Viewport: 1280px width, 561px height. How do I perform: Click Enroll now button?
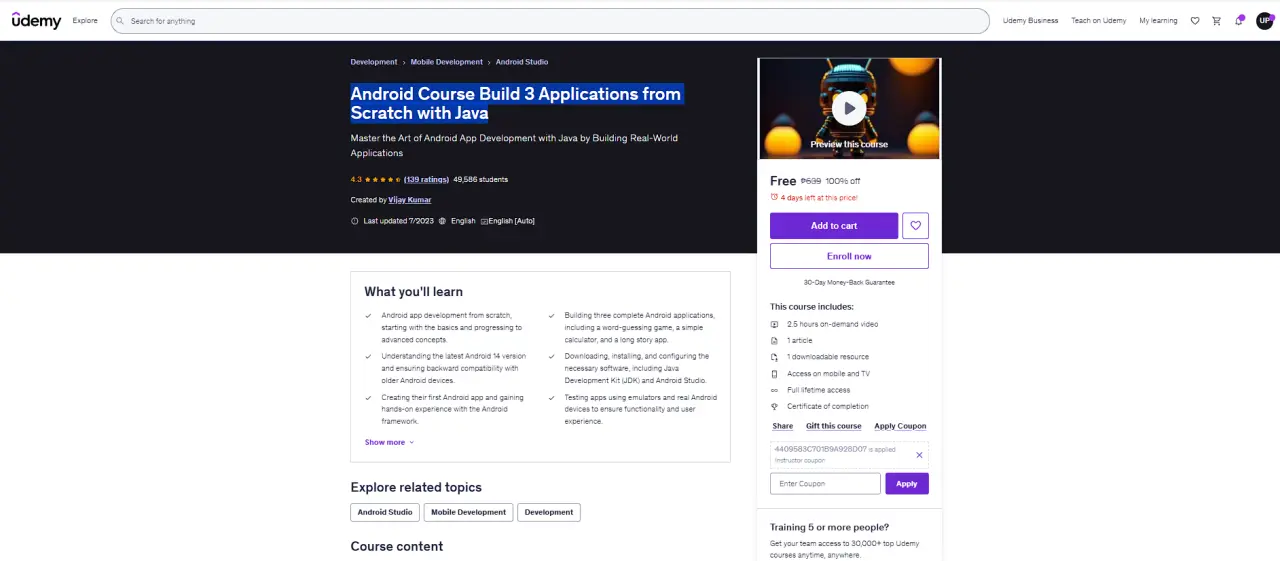(x=849, y=256)
